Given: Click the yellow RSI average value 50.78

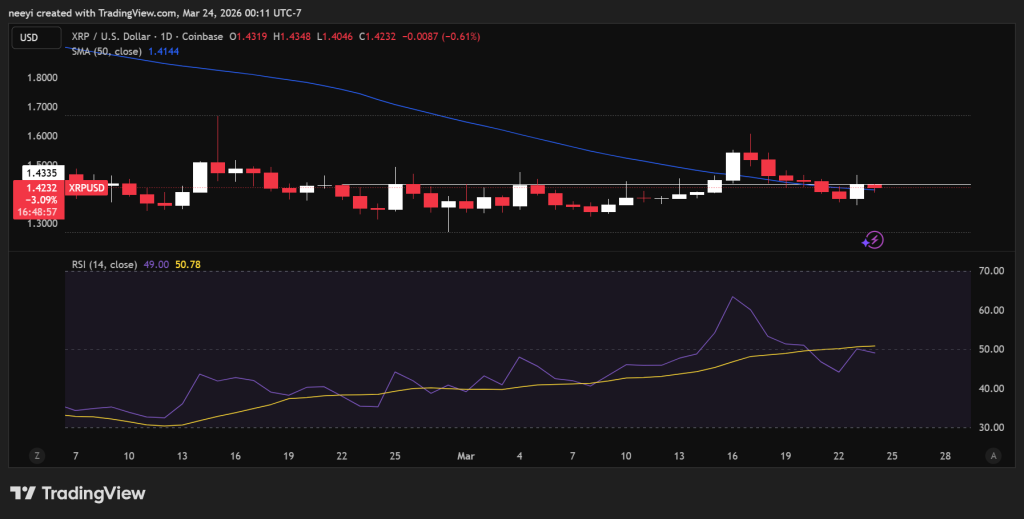Looking at the screenshot, I should (x=188, y=265).
